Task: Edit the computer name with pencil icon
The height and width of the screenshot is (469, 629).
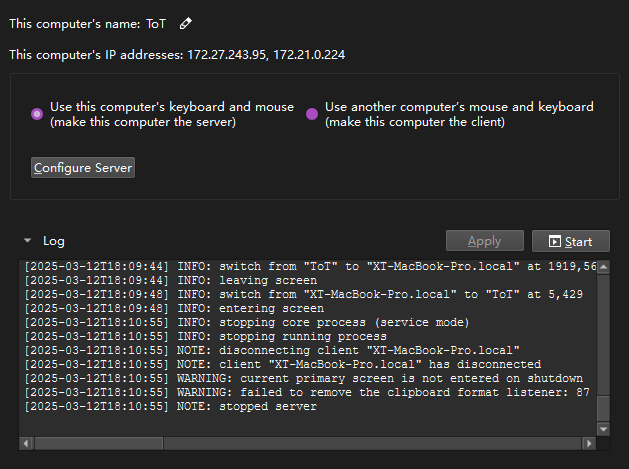Action: tap(185, 24)
